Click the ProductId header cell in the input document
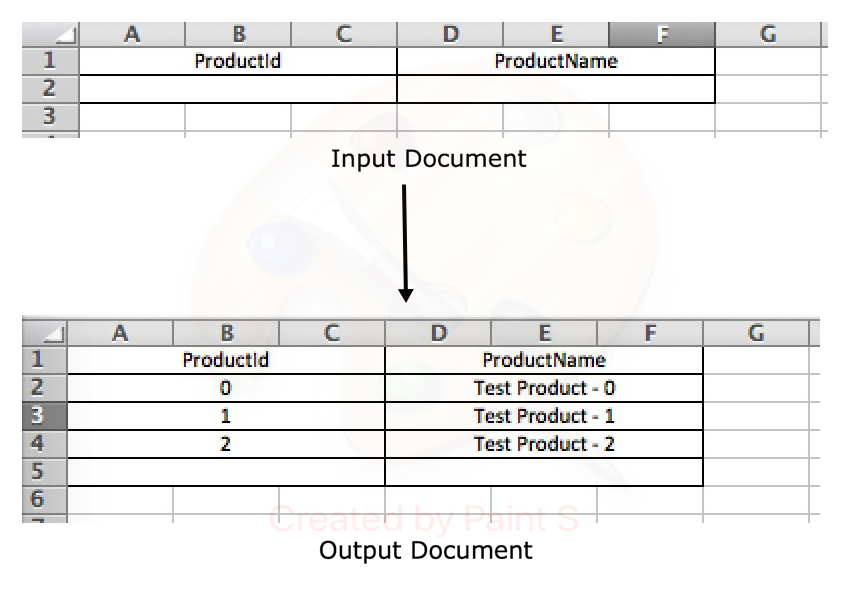The height and width of the screenshot is (600, 850). (237, 60)
